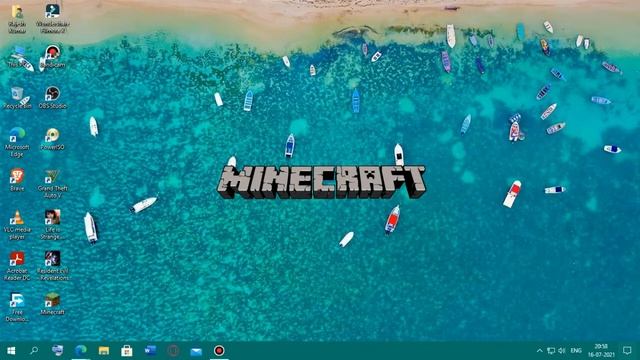Select the VLC media player shortcut
The image size is (640, 360).
click(x=17, y=225)
